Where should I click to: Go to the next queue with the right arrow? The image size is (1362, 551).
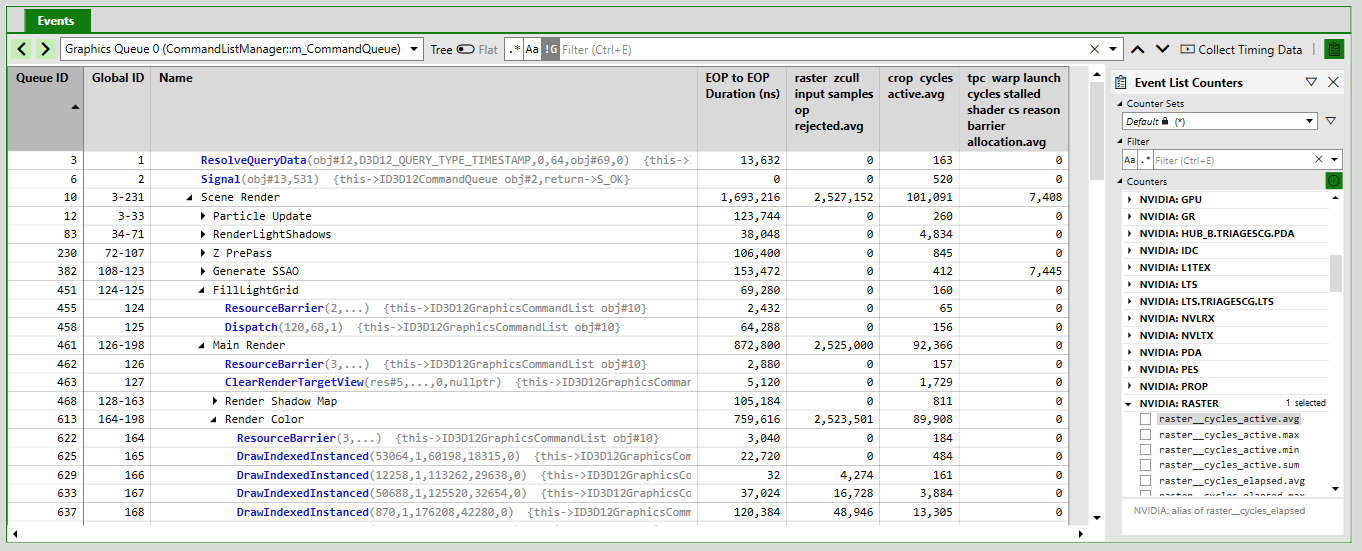pos(46,49)
